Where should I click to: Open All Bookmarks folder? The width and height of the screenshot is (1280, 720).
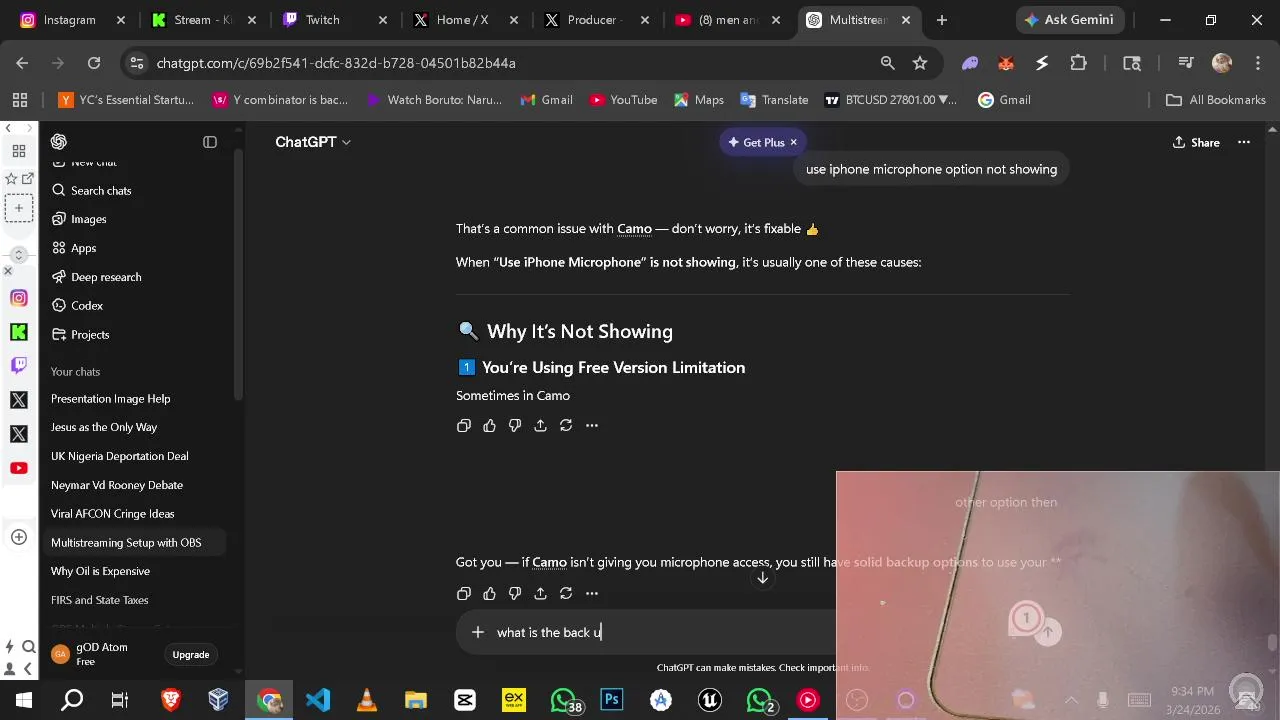pyautogui.click(x=1216, y=100)
